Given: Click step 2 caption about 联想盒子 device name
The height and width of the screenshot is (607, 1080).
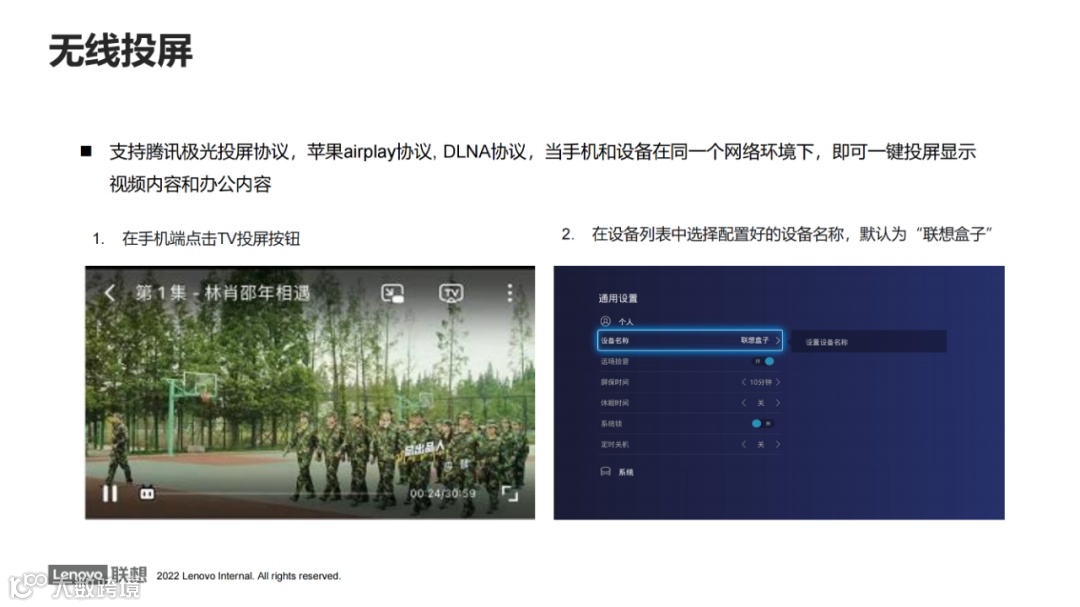Looking at the screenshot, I should coord(791,234).
